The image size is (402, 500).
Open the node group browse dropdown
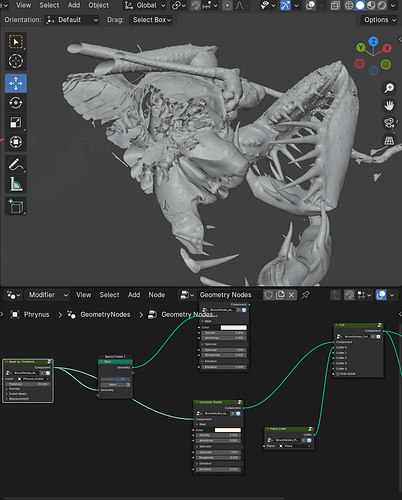(x=187, y=295)
